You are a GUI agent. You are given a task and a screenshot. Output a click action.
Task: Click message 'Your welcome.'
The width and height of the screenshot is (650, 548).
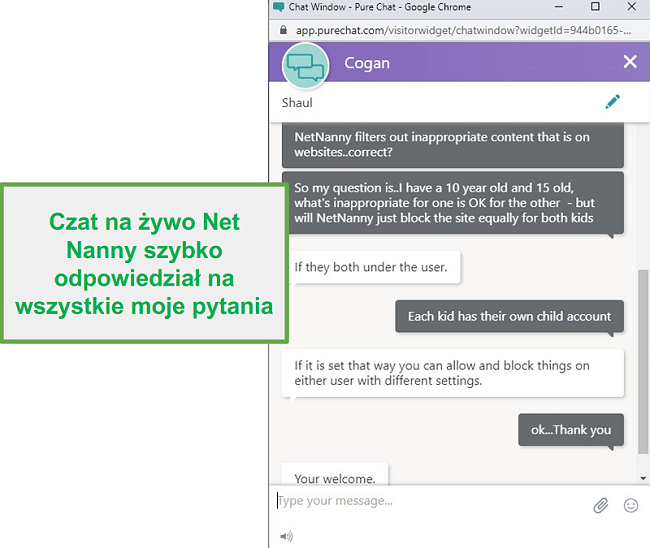coord(335,474)
